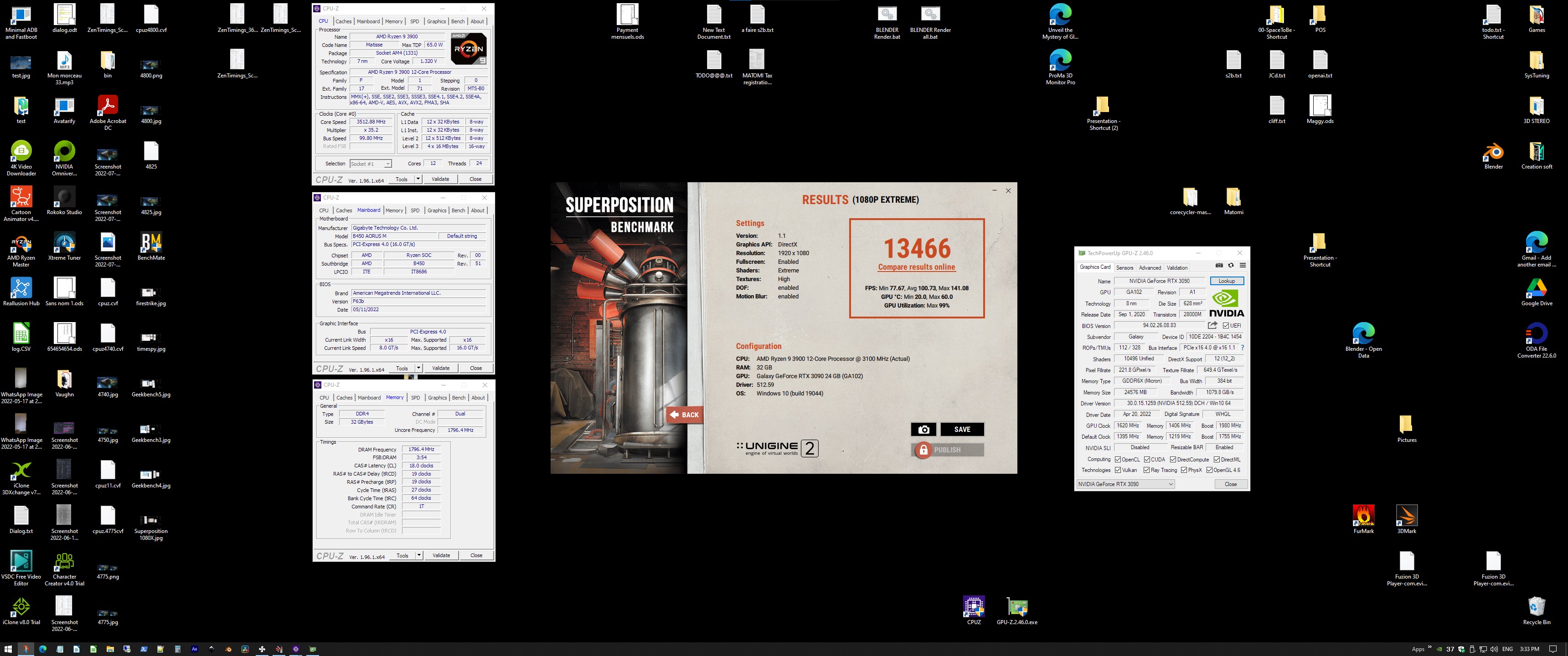
Task: Open the Windows Start menu
Action: pos(8,649)
